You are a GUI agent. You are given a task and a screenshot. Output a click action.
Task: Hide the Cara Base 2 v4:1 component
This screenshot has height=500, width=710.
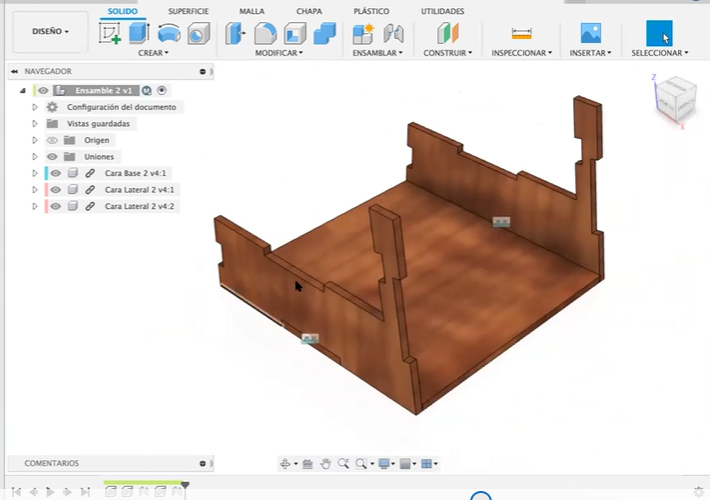tap(55, 173)
